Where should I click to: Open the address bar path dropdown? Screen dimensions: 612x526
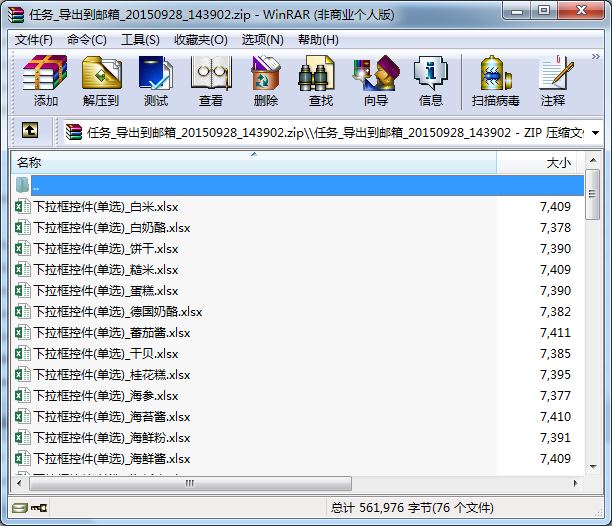596,133
